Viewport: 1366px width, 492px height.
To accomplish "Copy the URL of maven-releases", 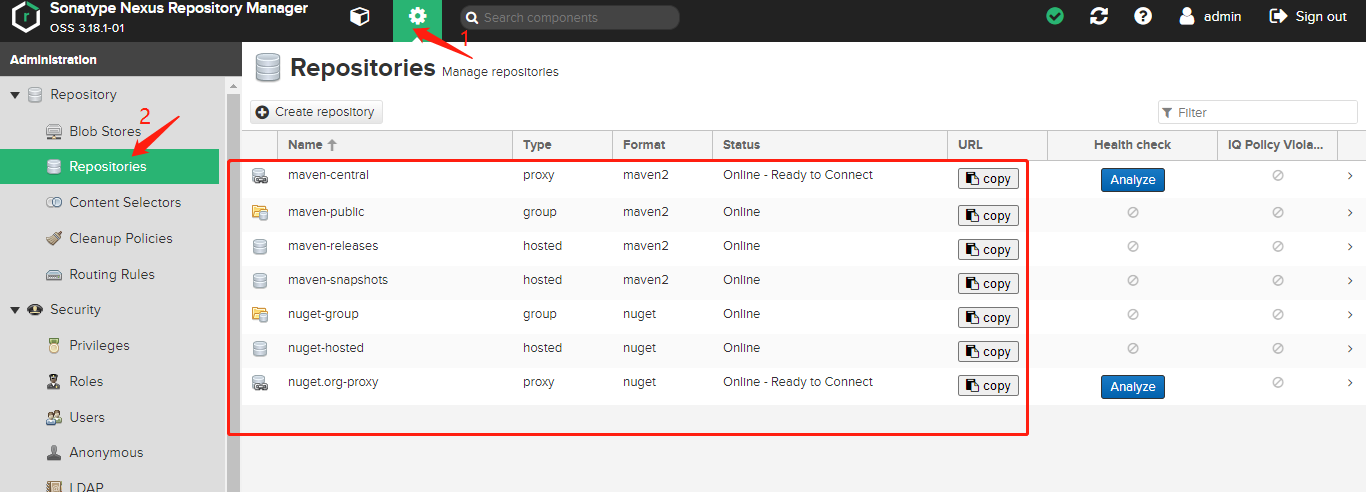I will (988, 249).
